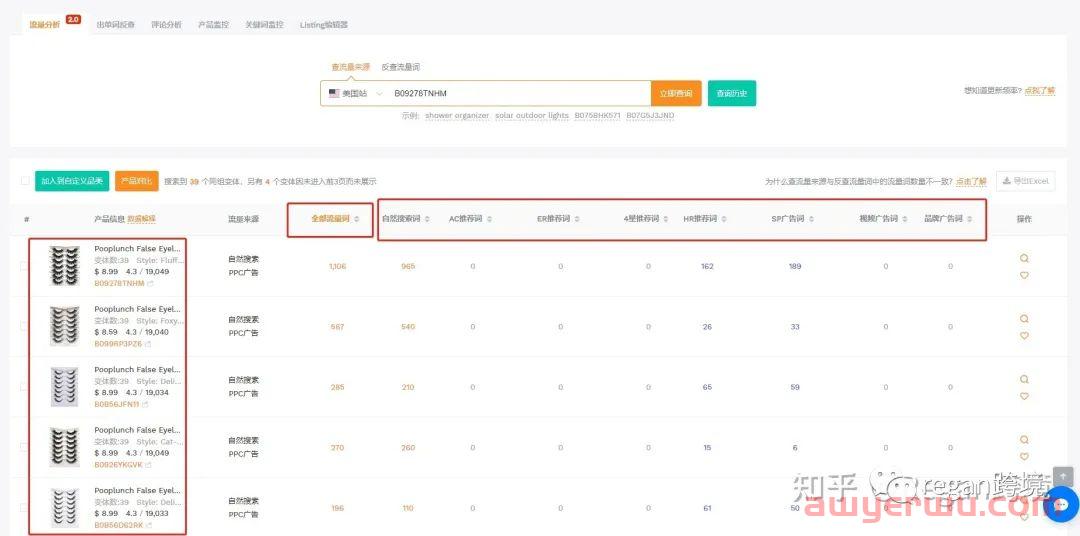Image resolution: width=1080 pixels, height=536 pixels.
Task: Click the example ASIN B0758HK571
Action: point(598,116)
